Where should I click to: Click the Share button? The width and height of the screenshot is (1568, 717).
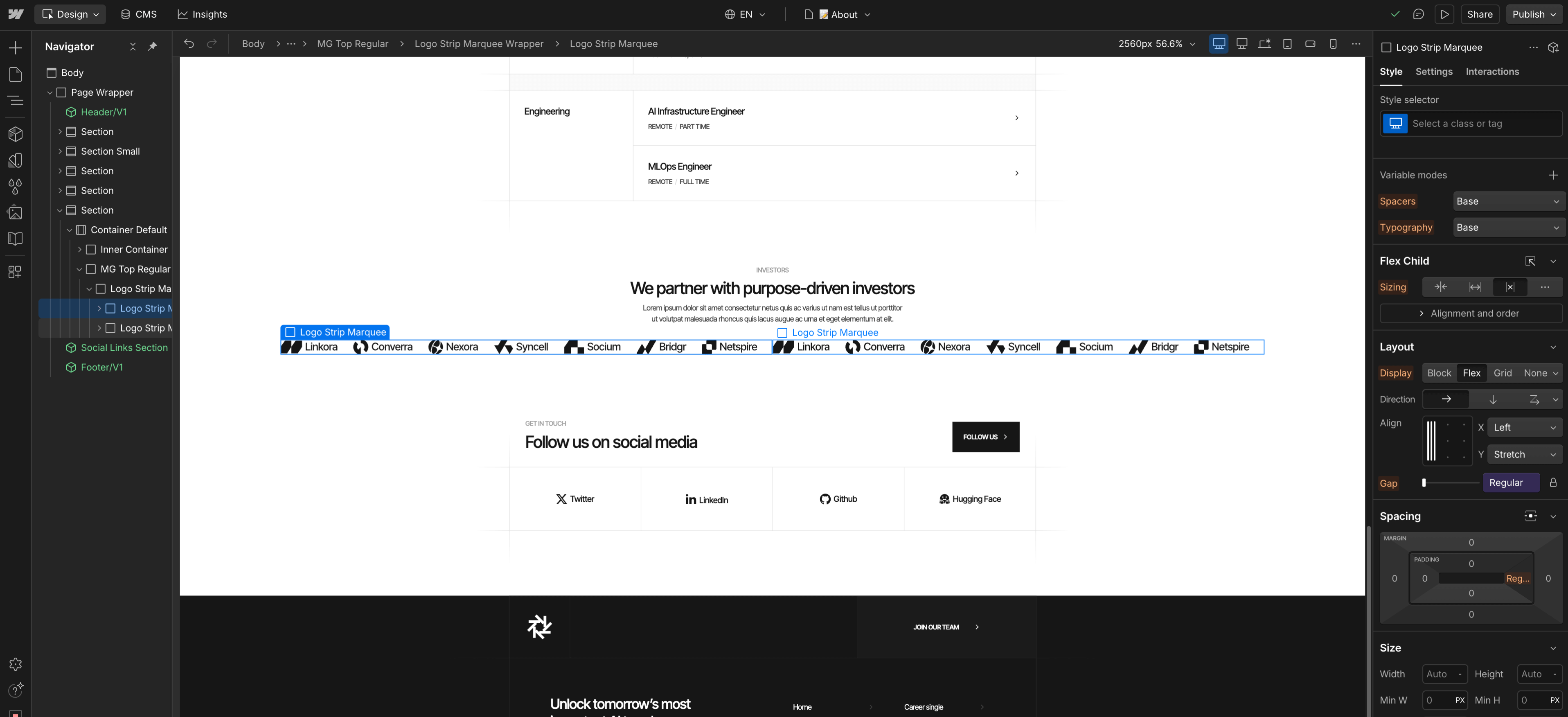tap(1480, 14)
